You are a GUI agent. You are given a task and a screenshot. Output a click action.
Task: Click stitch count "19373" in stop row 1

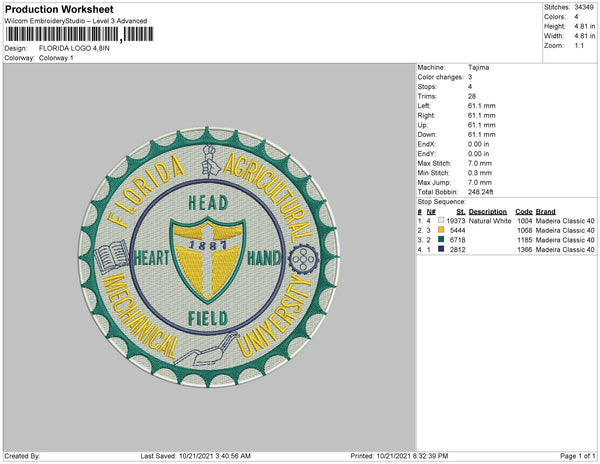(456, 221)
